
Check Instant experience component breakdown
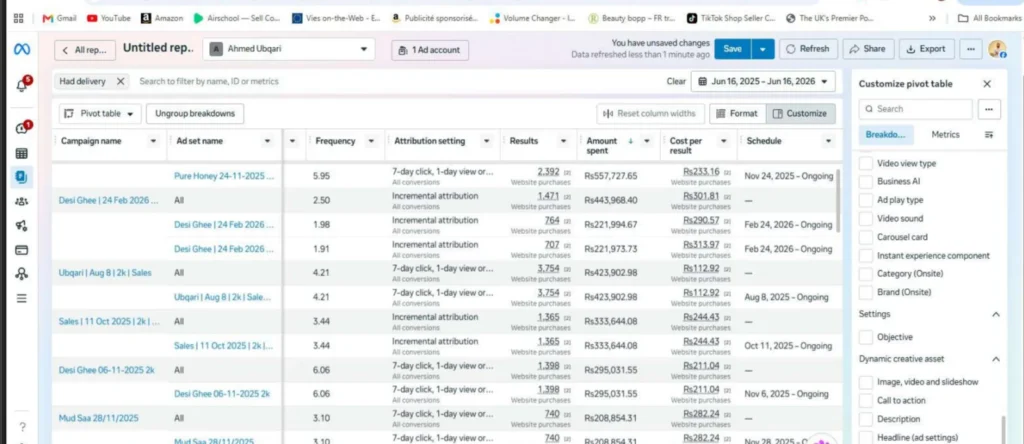(x=865, y=256)
